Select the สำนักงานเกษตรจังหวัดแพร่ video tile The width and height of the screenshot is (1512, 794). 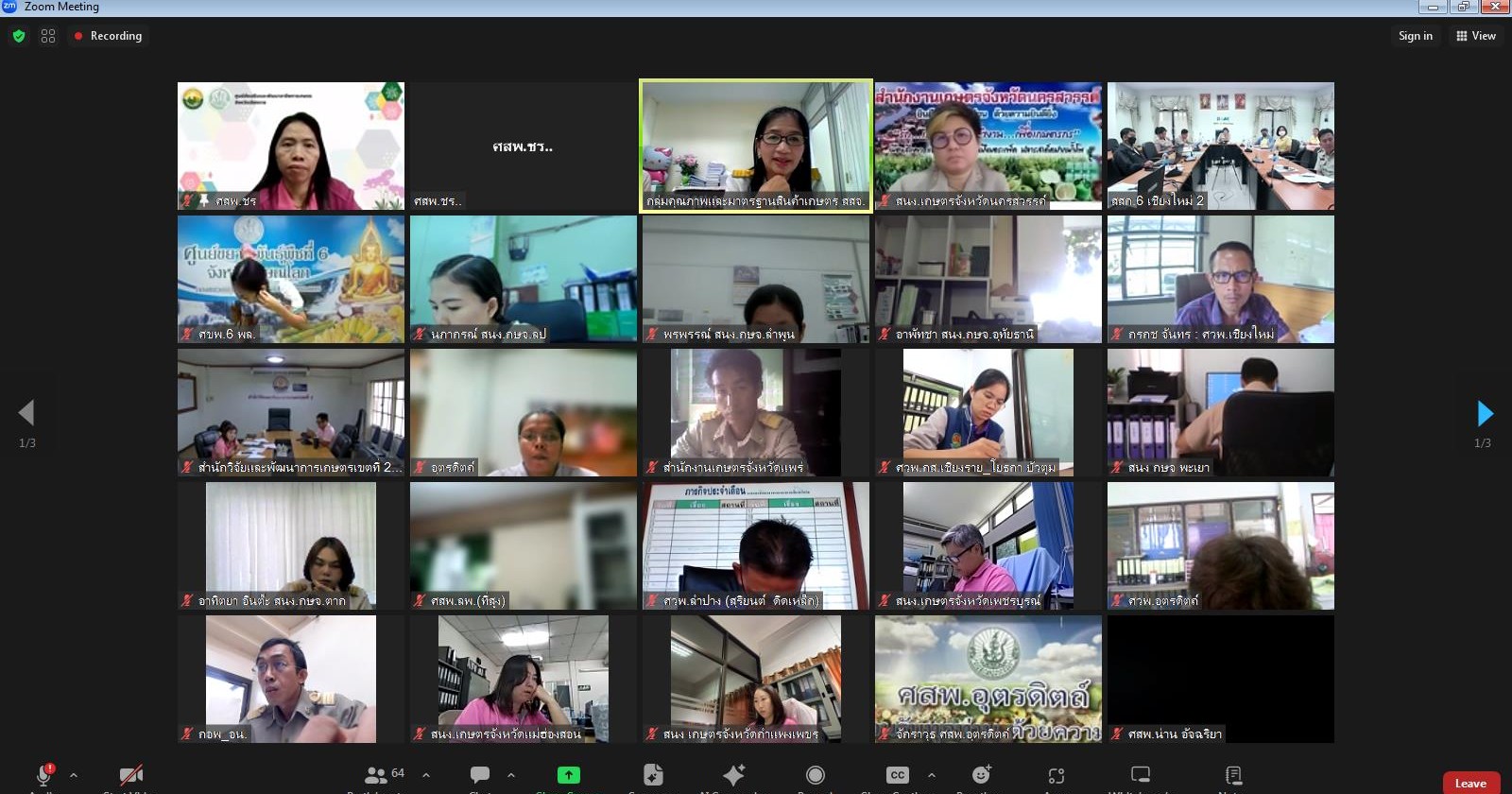(x=756, y=412)
